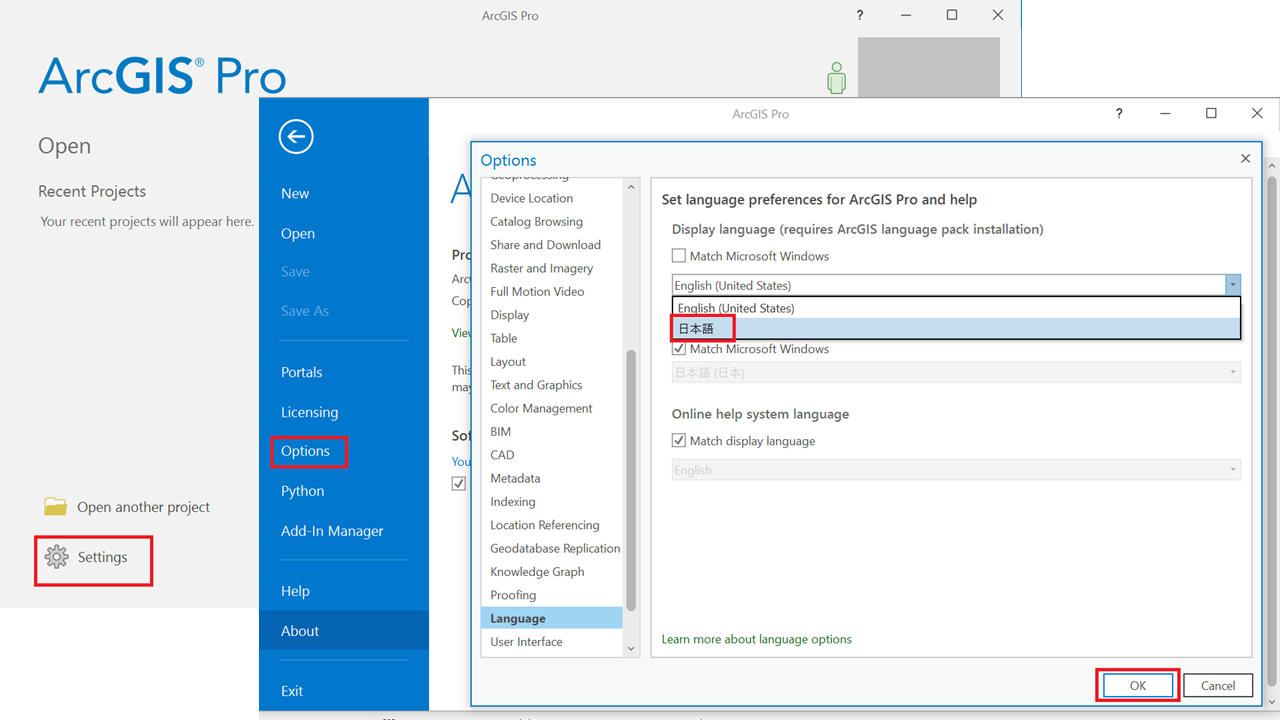This screenshot has height=720, width=1280.
Task: Click Open another project
Action: [143, 507]
